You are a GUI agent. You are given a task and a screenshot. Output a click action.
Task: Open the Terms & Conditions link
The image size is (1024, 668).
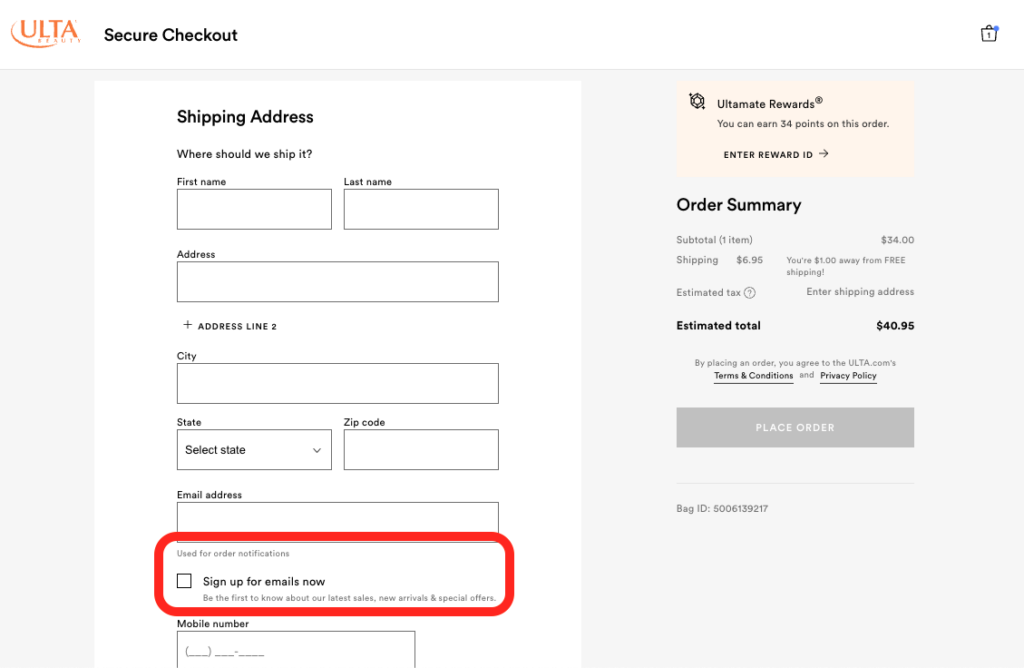point(753,376)
